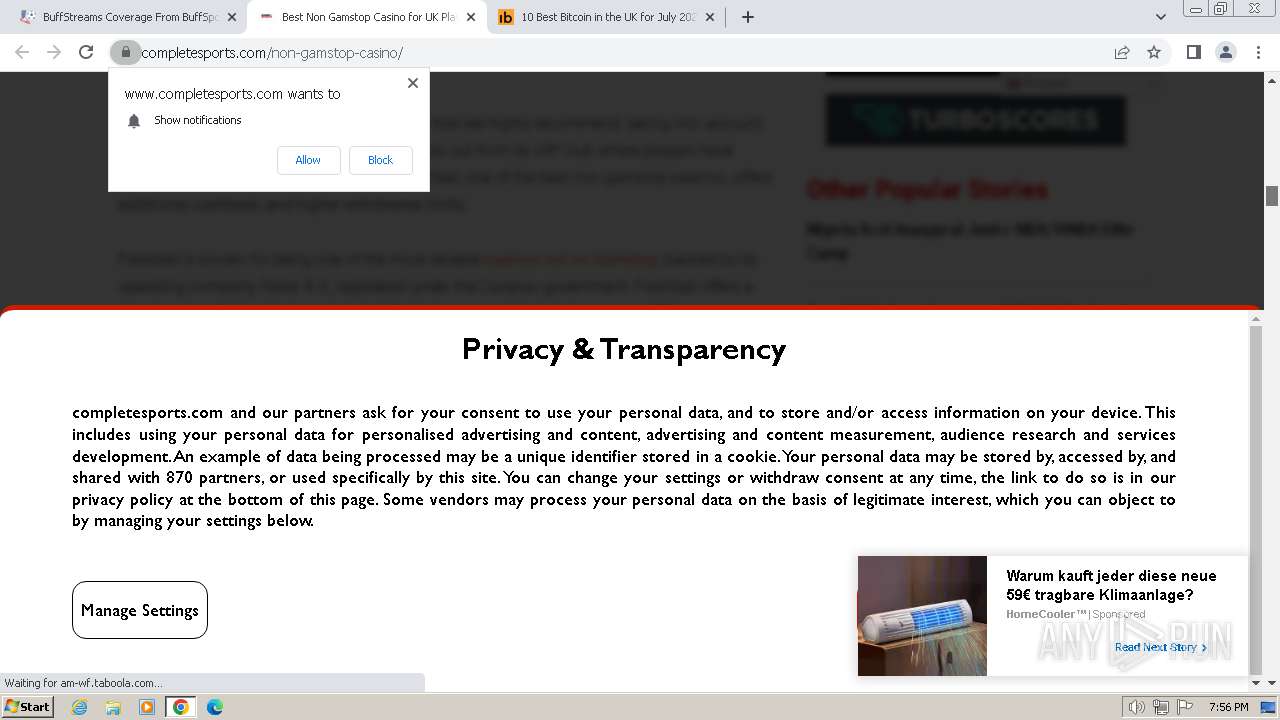Block notifications from completesports.com

point(380,160)
